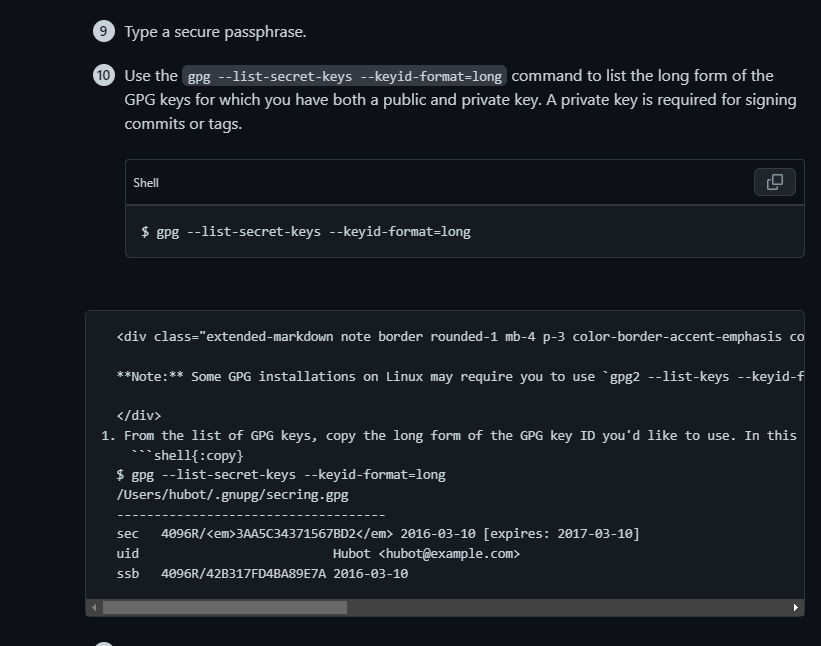Click the Shell code block header label

[146, 183]
